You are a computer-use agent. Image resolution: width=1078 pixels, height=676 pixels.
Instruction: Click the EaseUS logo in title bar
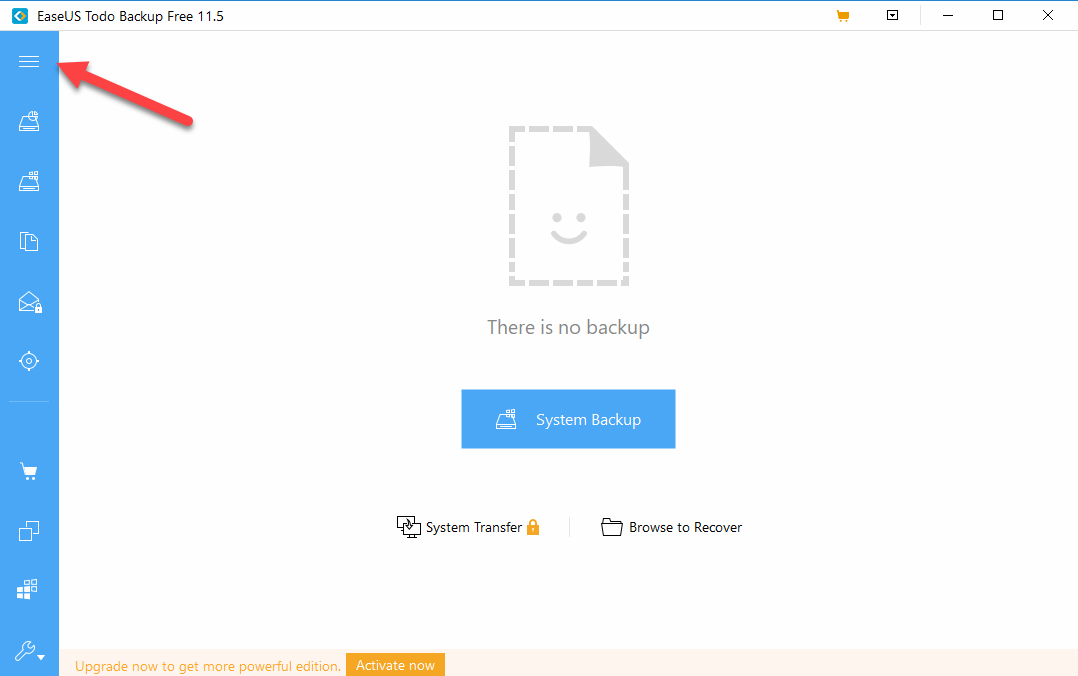(x=20, y=16)
